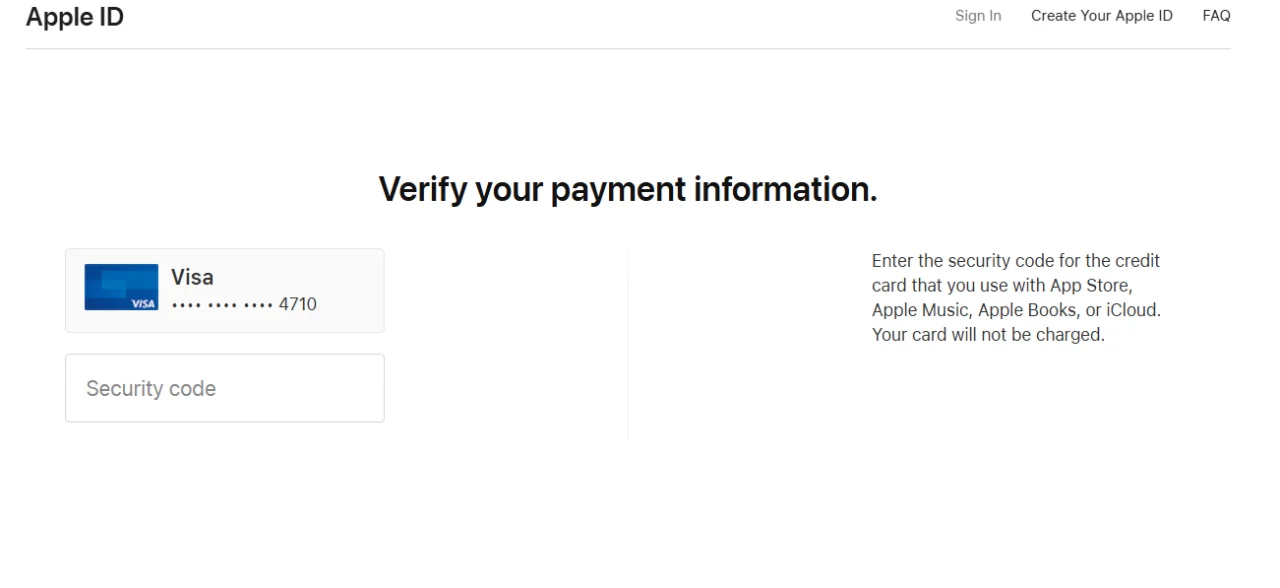Click the masked dots of card number
1280x588 pixels.
click(x=222, y=305)
